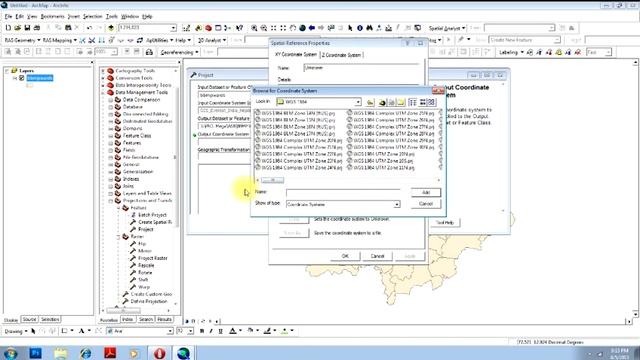Open the Selection menu
The height and width of the screenshot is (360, 640).
[92, 16]
